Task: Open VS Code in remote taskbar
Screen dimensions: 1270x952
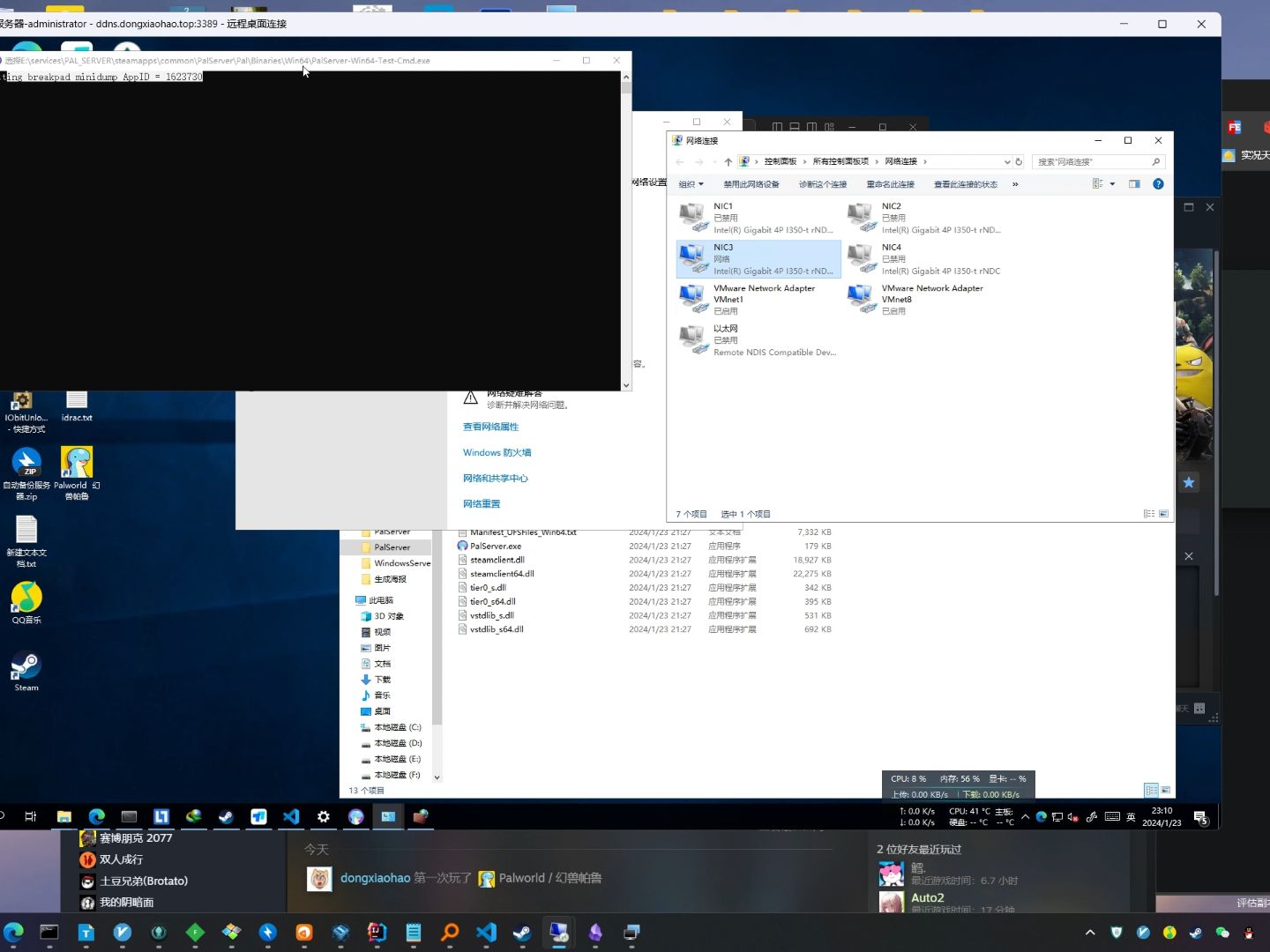Action: pyautogui.click(x=291, y=816)
